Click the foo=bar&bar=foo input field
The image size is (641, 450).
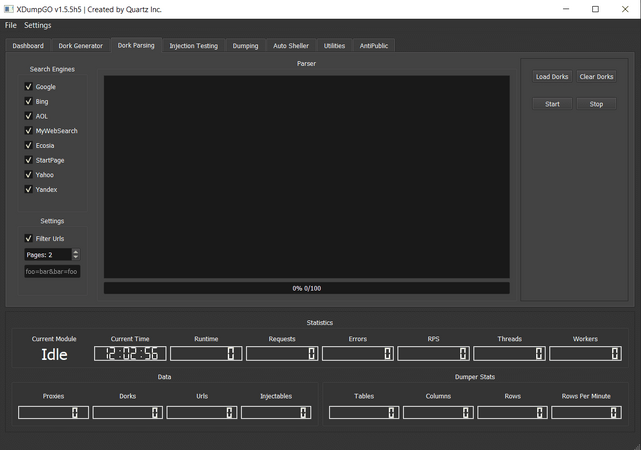coord(52,271)
